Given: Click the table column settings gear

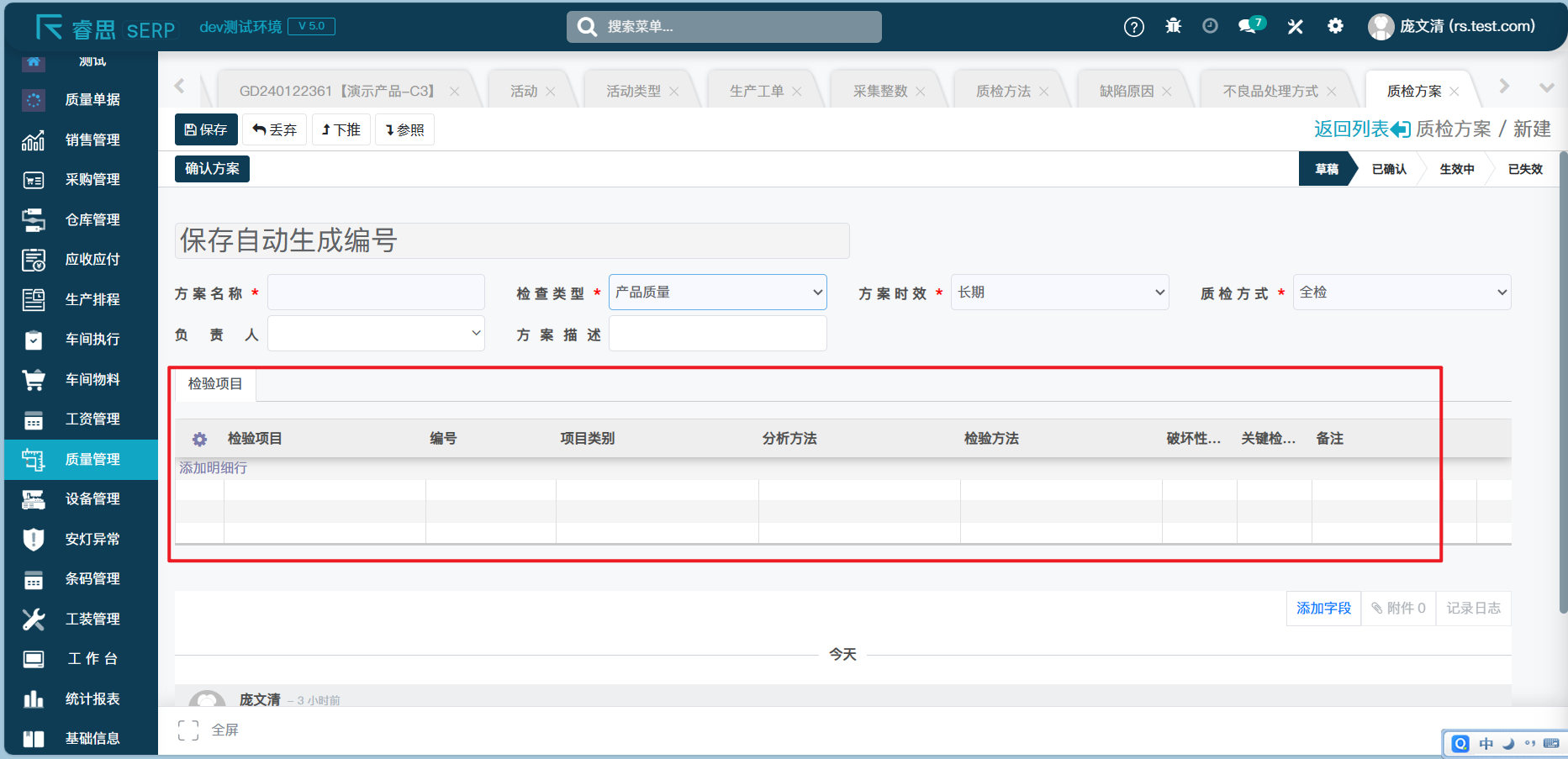Looking at the screenshot, I should [199, 439].
